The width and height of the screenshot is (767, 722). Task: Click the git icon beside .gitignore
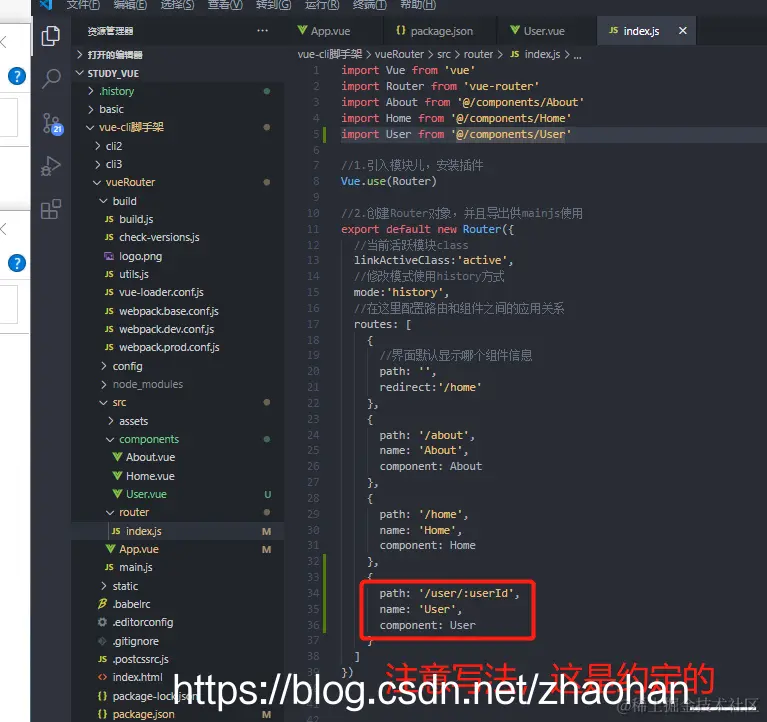pos(102,641)
